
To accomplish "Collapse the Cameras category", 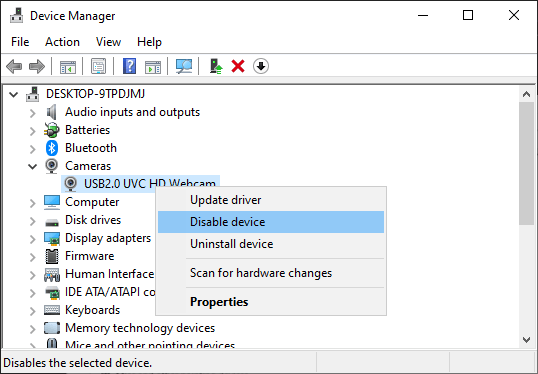I will click(33, 166).
